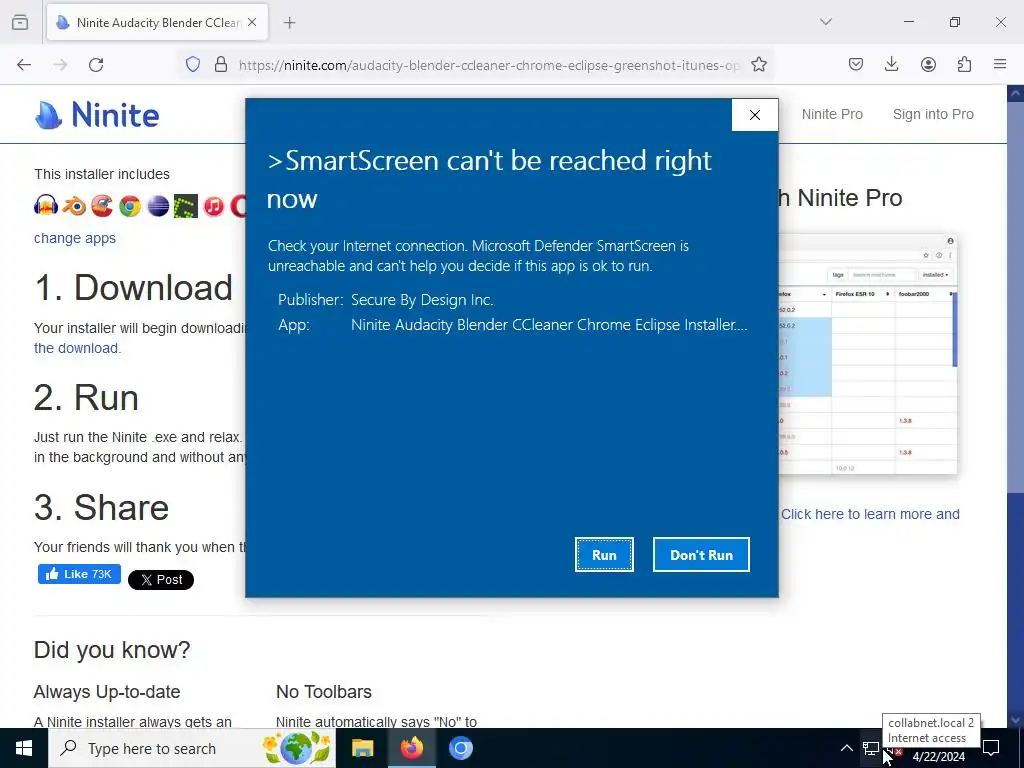View site security lock information
This screenshot has width=1024, height=768.
pyautogui.click(x=221, y=64)
